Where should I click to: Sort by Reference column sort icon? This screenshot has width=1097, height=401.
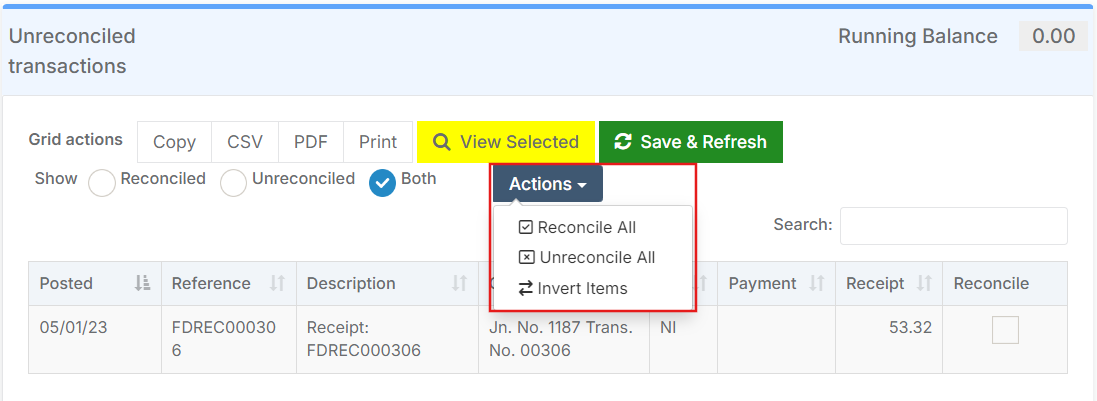click(x=277, y=284)
